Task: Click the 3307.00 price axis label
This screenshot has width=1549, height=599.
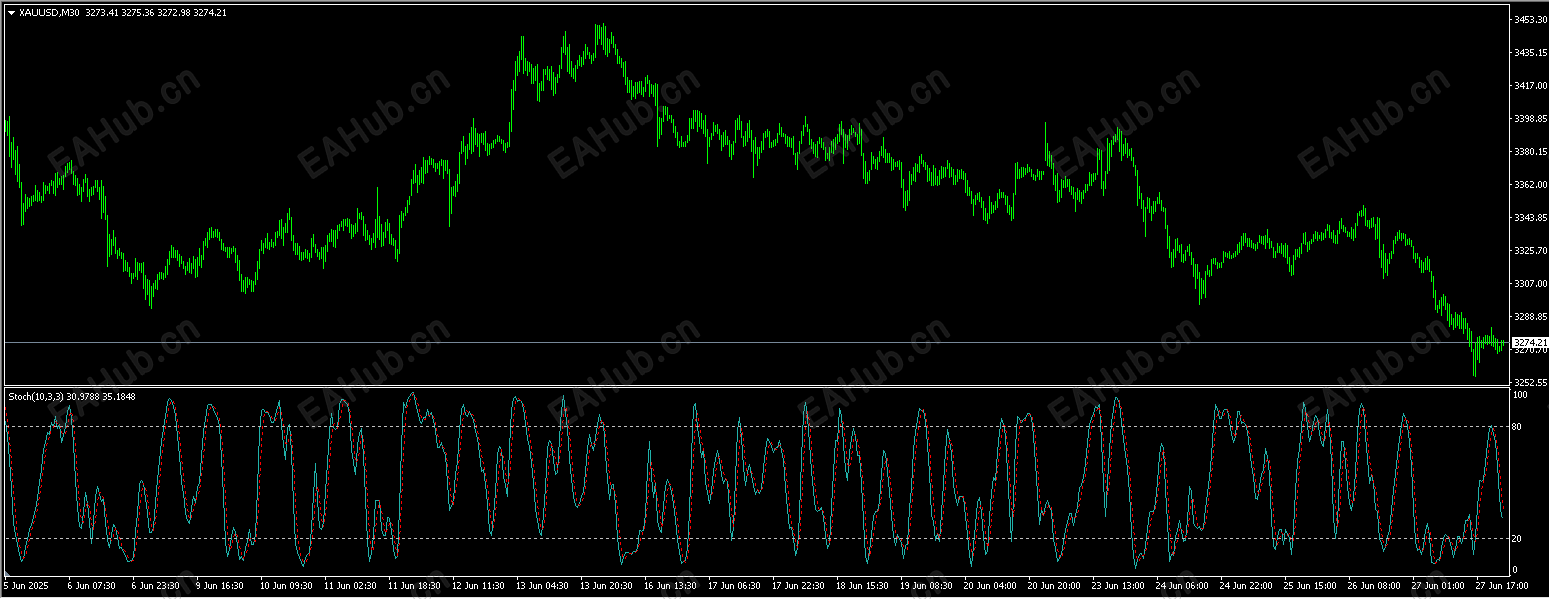Action: click(1529, 284)
